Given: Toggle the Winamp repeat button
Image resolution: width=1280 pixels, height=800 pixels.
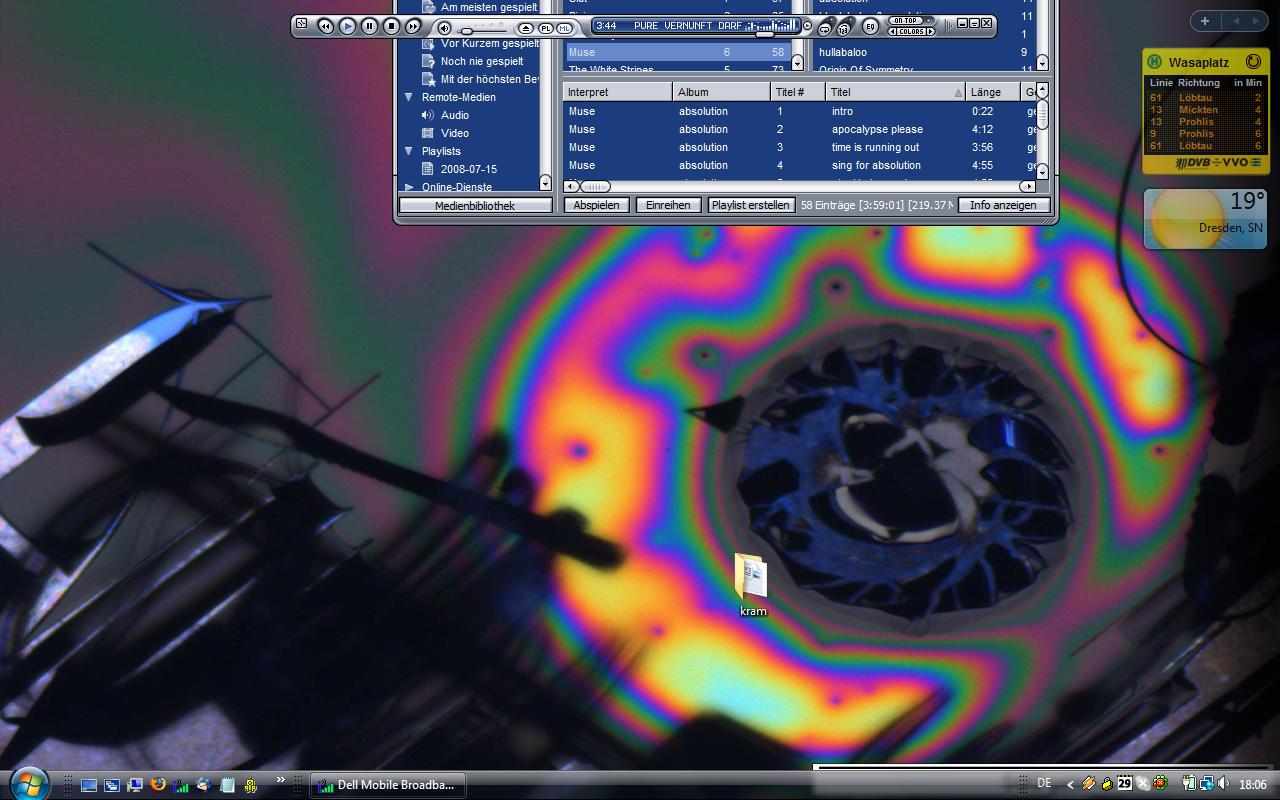Looking at the screenshot, I should (x=825, y=29).
